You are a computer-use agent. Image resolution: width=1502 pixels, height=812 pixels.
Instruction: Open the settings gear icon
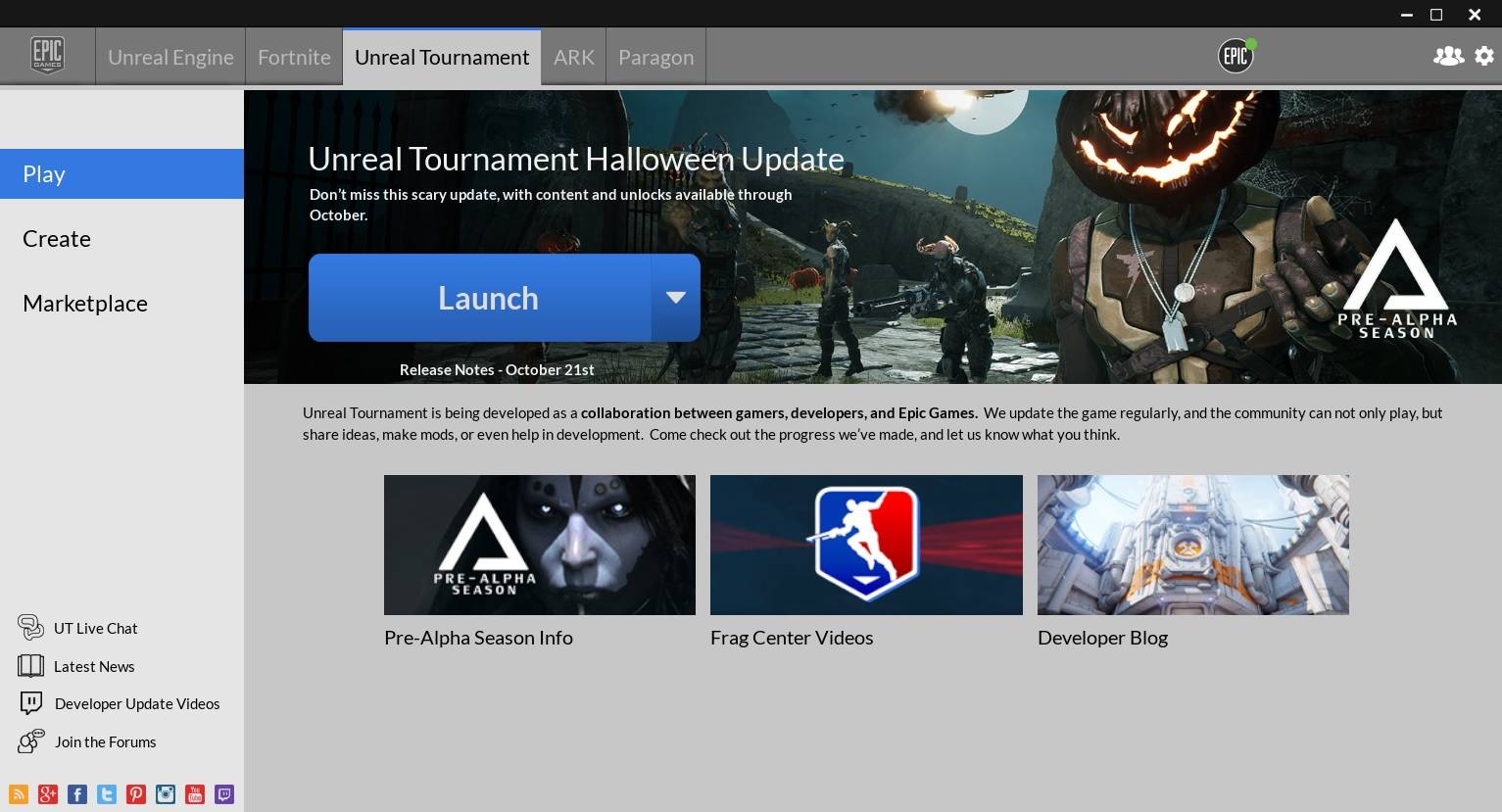pos(1484,56)
